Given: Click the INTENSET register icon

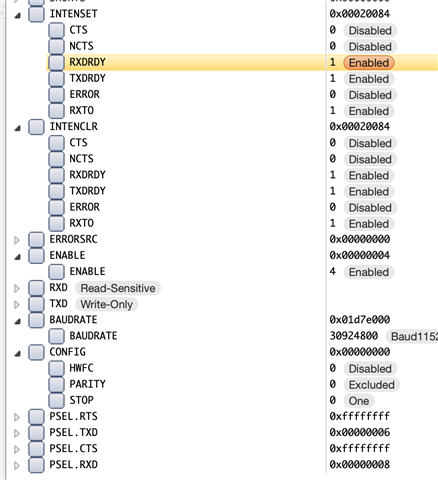Looking at the screenshot, I should tap(36, 14).
